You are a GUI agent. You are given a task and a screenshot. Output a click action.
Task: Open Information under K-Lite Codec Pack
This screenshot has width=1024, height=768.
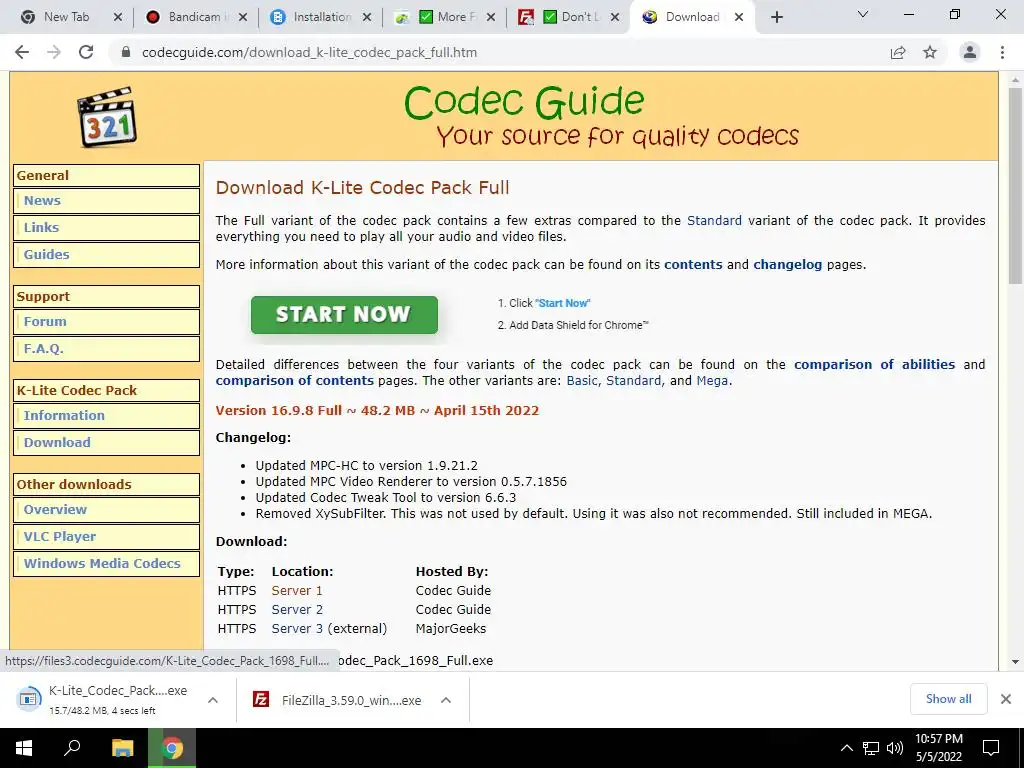[106, 416]
